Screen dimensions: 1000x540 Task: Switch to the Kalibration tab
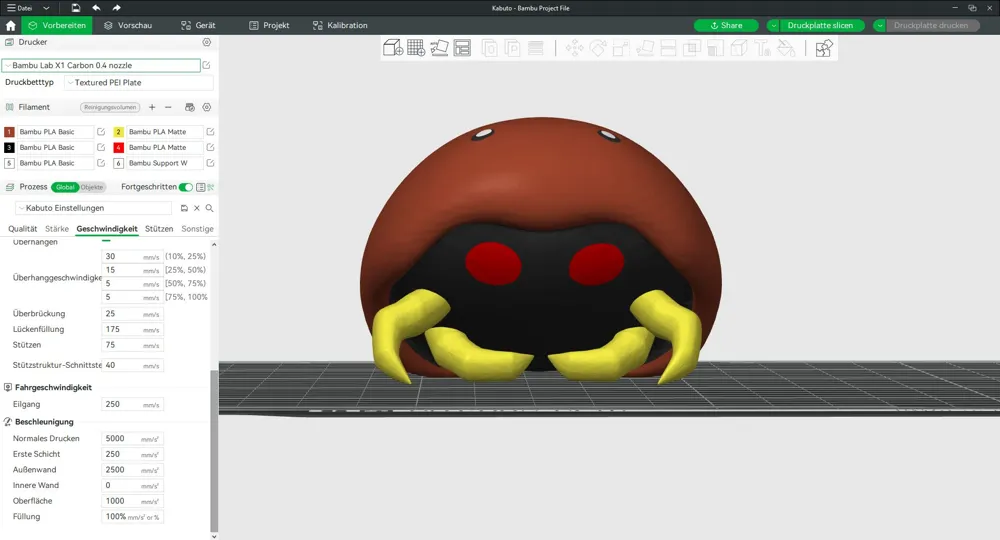click(340, 26)
